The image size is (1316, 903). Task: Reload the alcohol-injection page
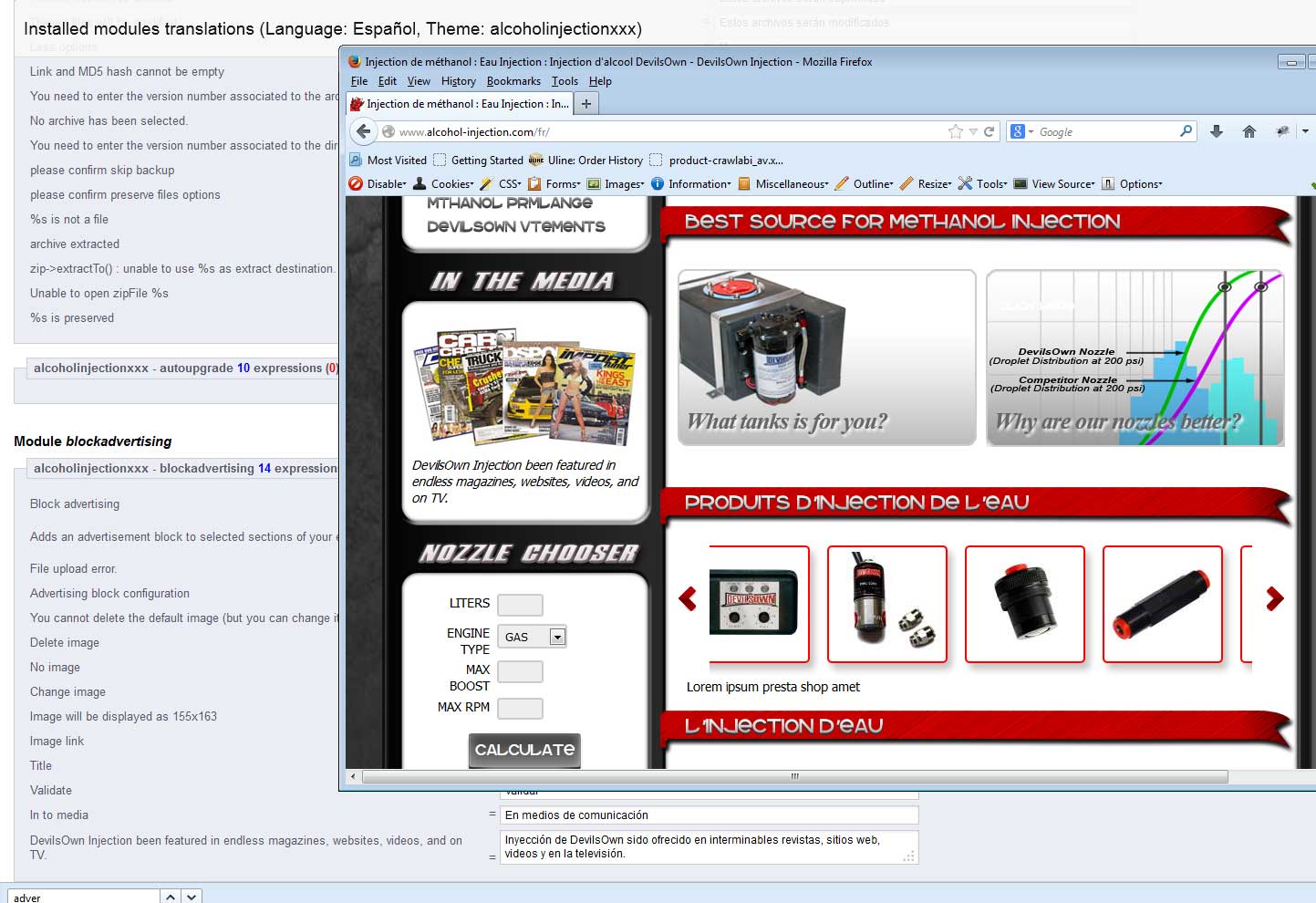click(989, 131)
